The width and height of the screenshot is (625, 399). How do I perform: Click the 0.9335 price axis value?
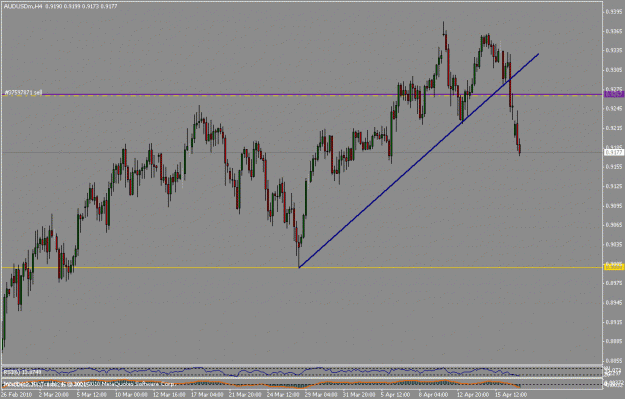tap(614, 51)
